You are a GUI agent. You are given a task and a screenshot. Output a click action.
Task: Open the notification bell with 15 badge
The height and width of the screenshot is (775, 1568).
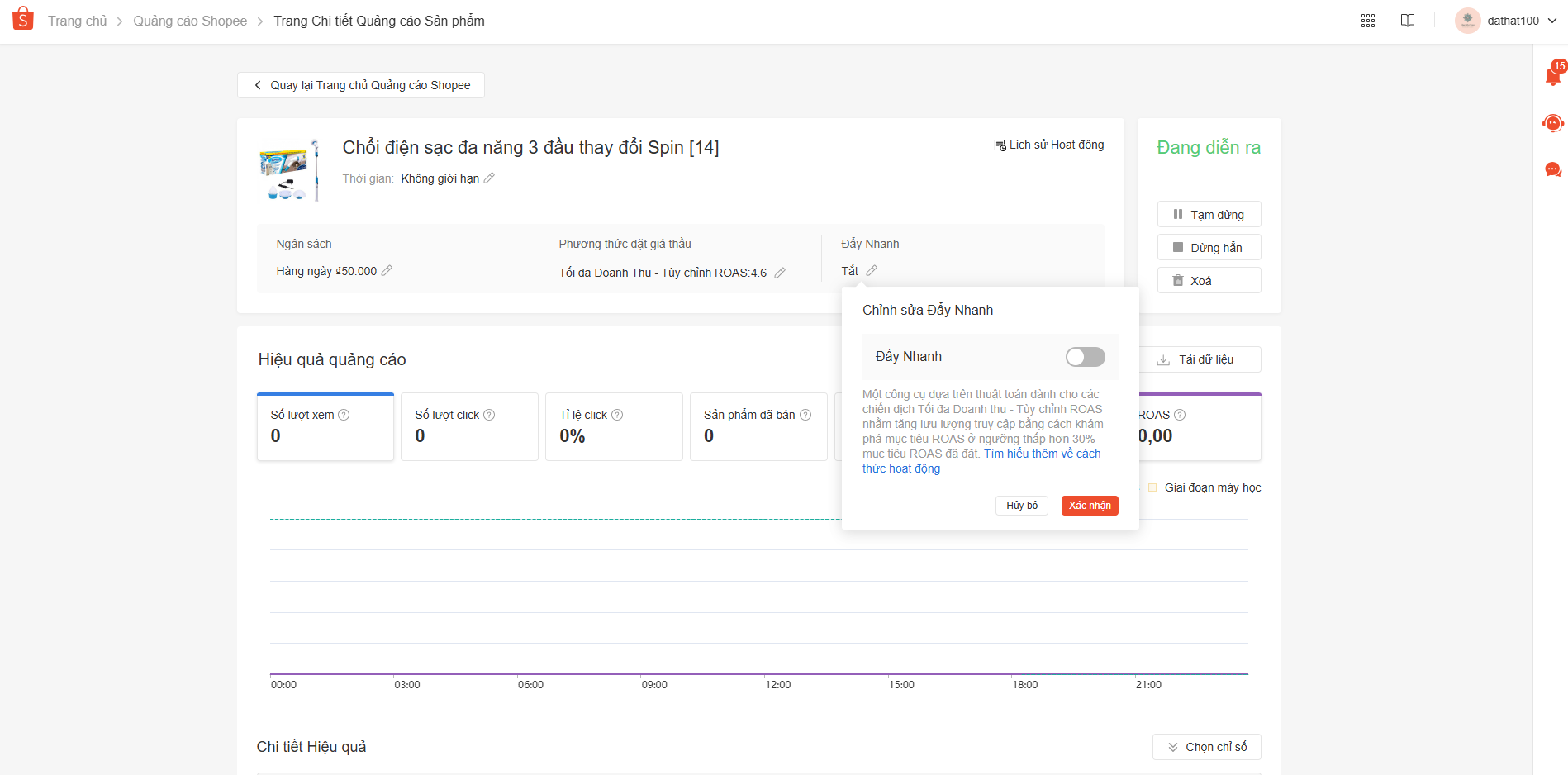click(1552, 77)
